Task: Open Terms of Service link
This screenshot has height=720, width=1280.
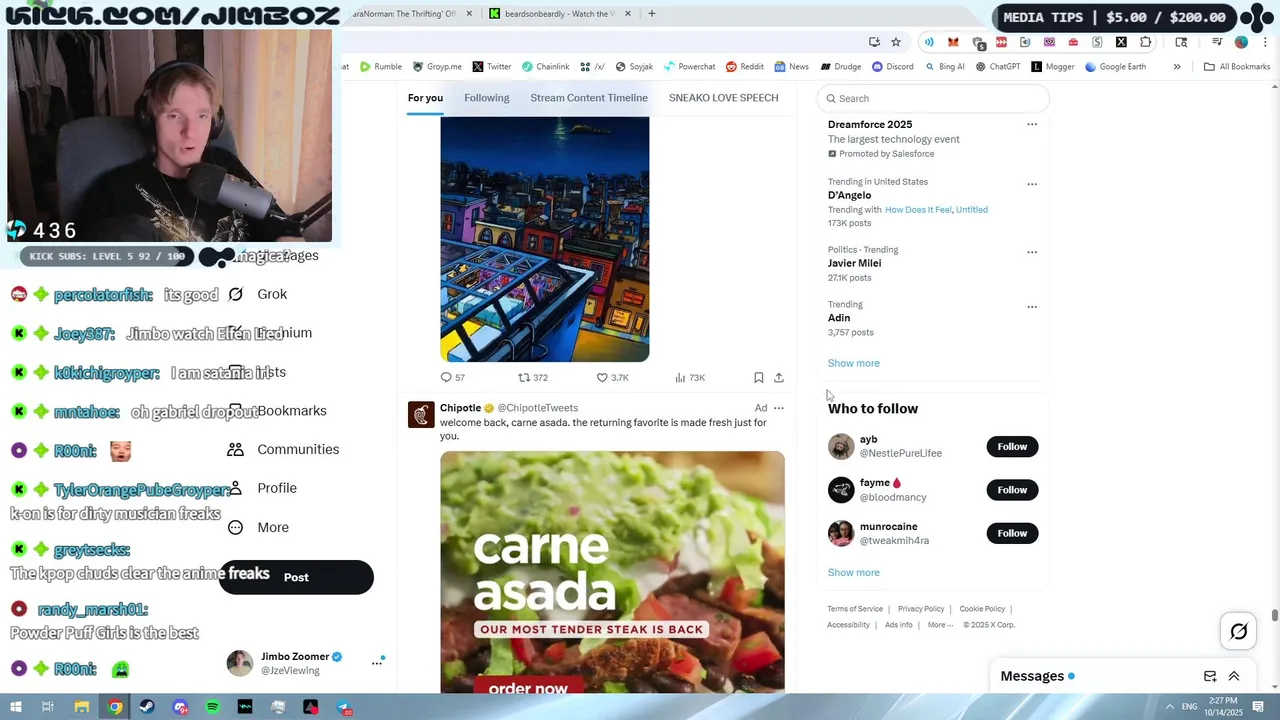Action: coord(855,609)
